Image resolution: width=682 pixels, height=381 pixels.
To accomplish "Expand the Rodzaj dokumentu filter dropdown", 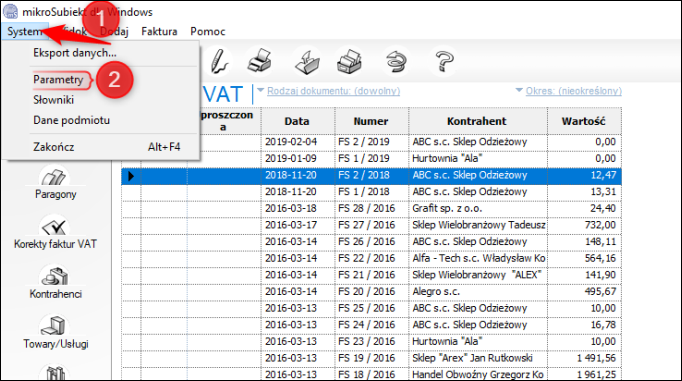I will tap(329, 91).
